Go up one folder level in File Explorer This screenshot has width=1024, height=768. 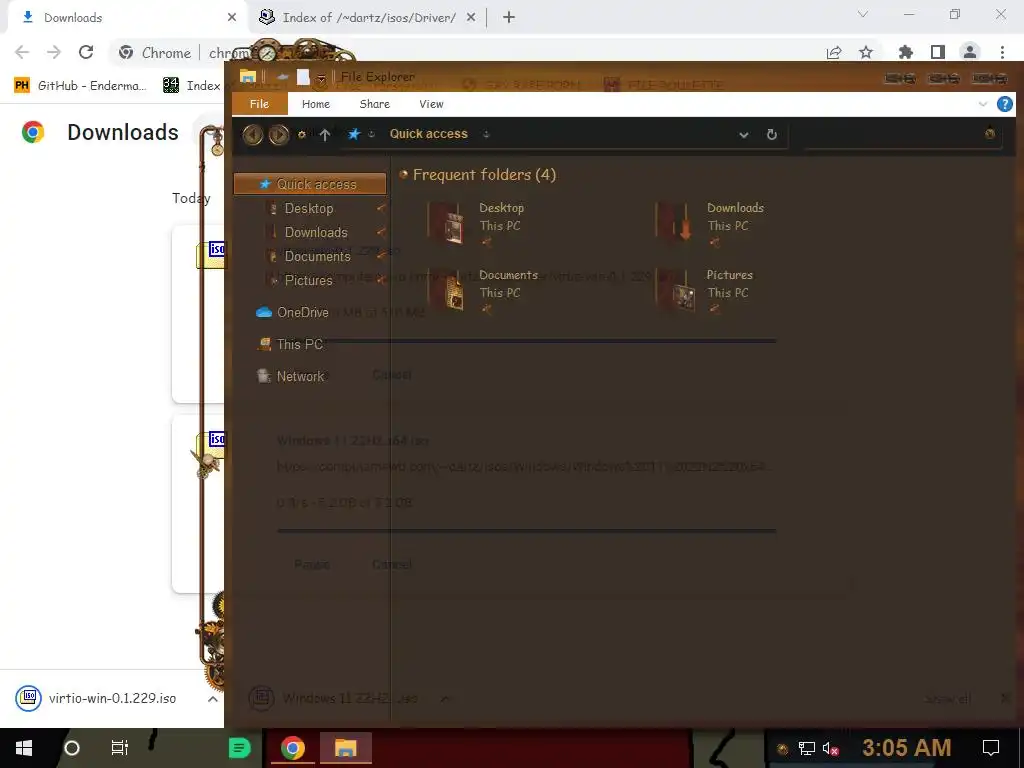pyautogui.click(x=325, y=135)
